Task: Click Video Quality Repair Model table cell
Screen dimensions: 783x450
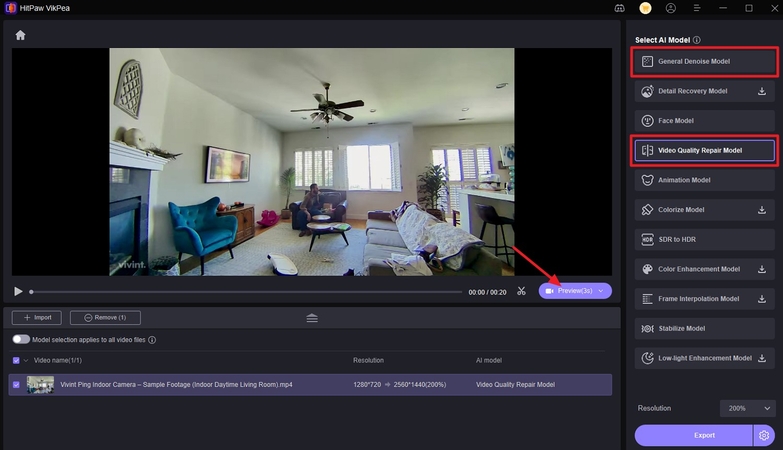Action: pos(515,385)
